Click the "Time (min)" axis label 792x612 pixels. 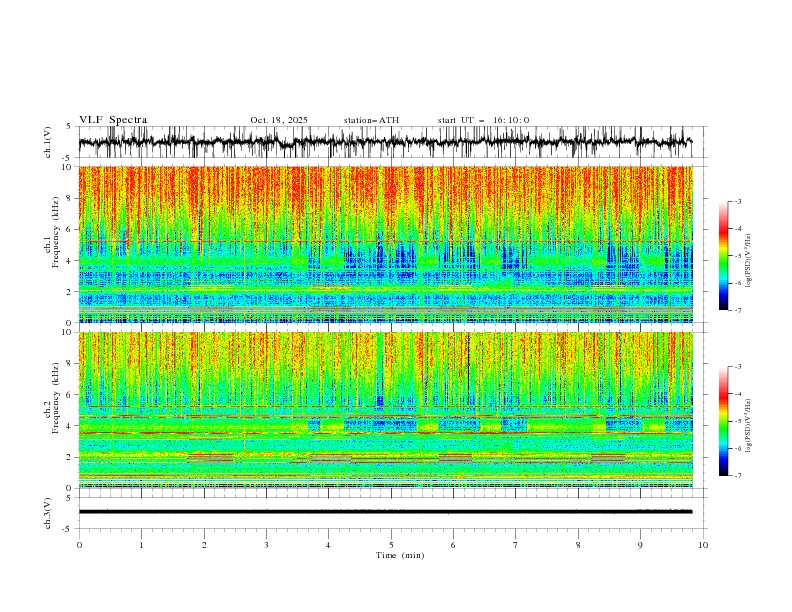pos(400,555)
